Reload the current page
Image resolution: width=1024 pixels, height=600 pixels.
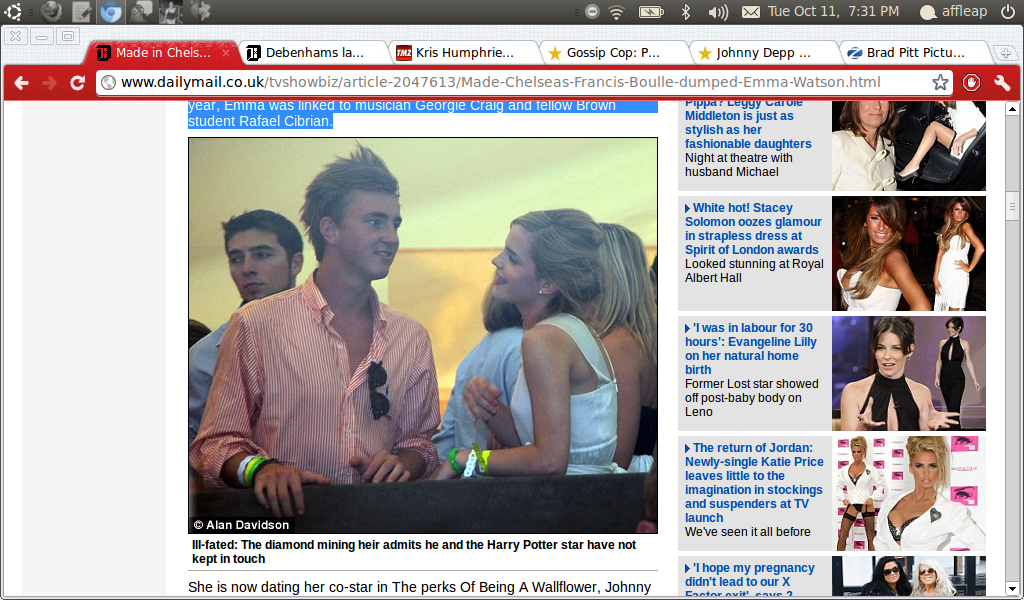78,82
